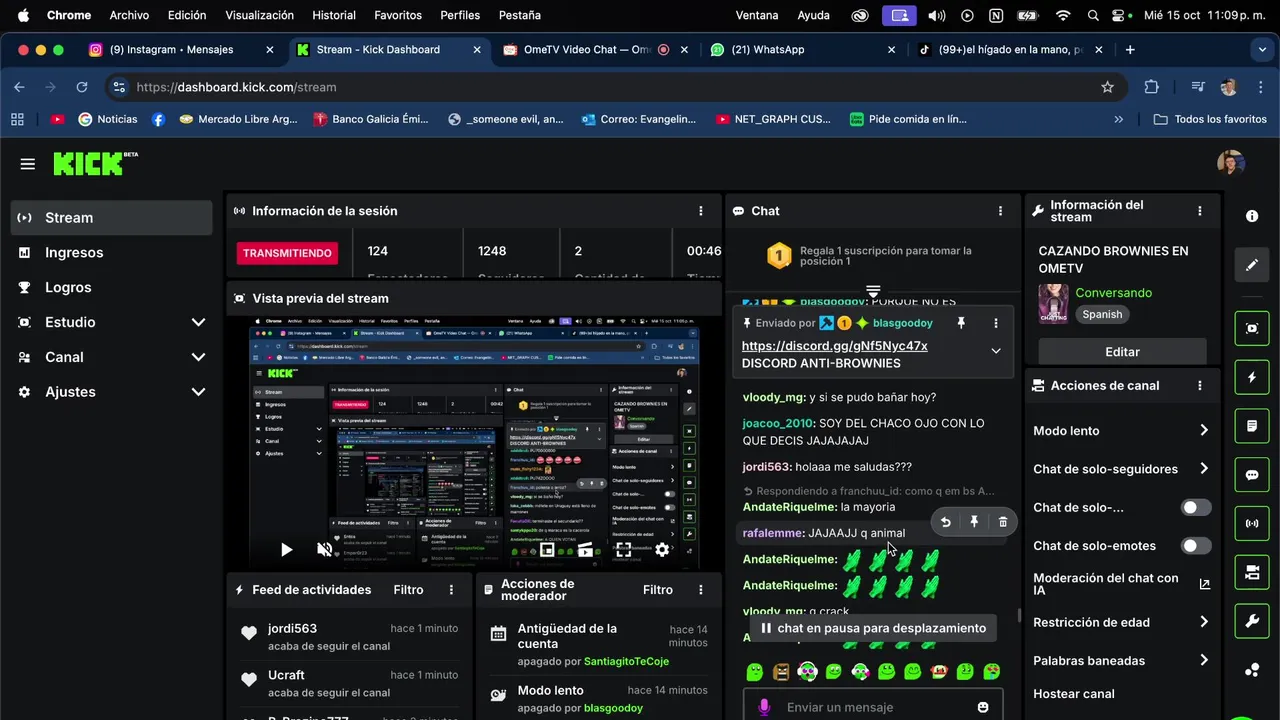The image size is (1280, 720).
Task: Open the hamburger menu beside the Kick logo
Action: click(x=28, y=164)
